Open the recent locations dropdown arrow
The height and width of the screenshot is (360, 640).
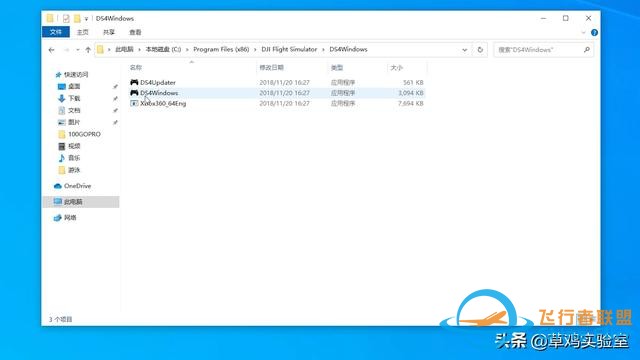(x=78, y=50)
